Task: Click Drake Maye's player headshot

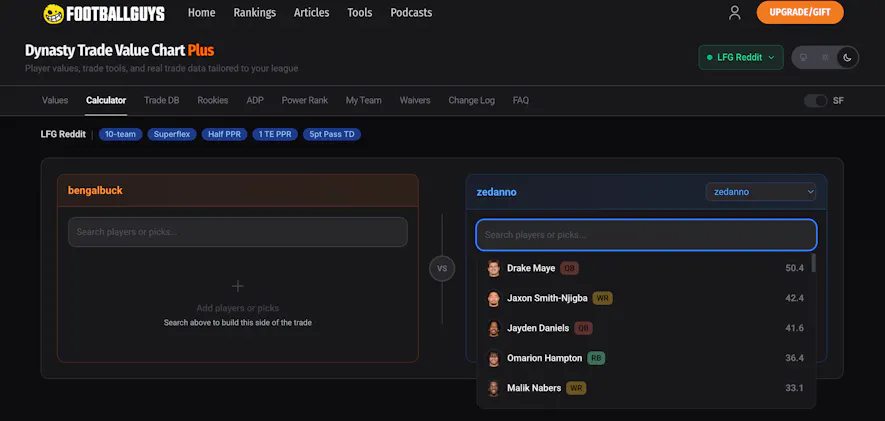Action: (494, 269)
